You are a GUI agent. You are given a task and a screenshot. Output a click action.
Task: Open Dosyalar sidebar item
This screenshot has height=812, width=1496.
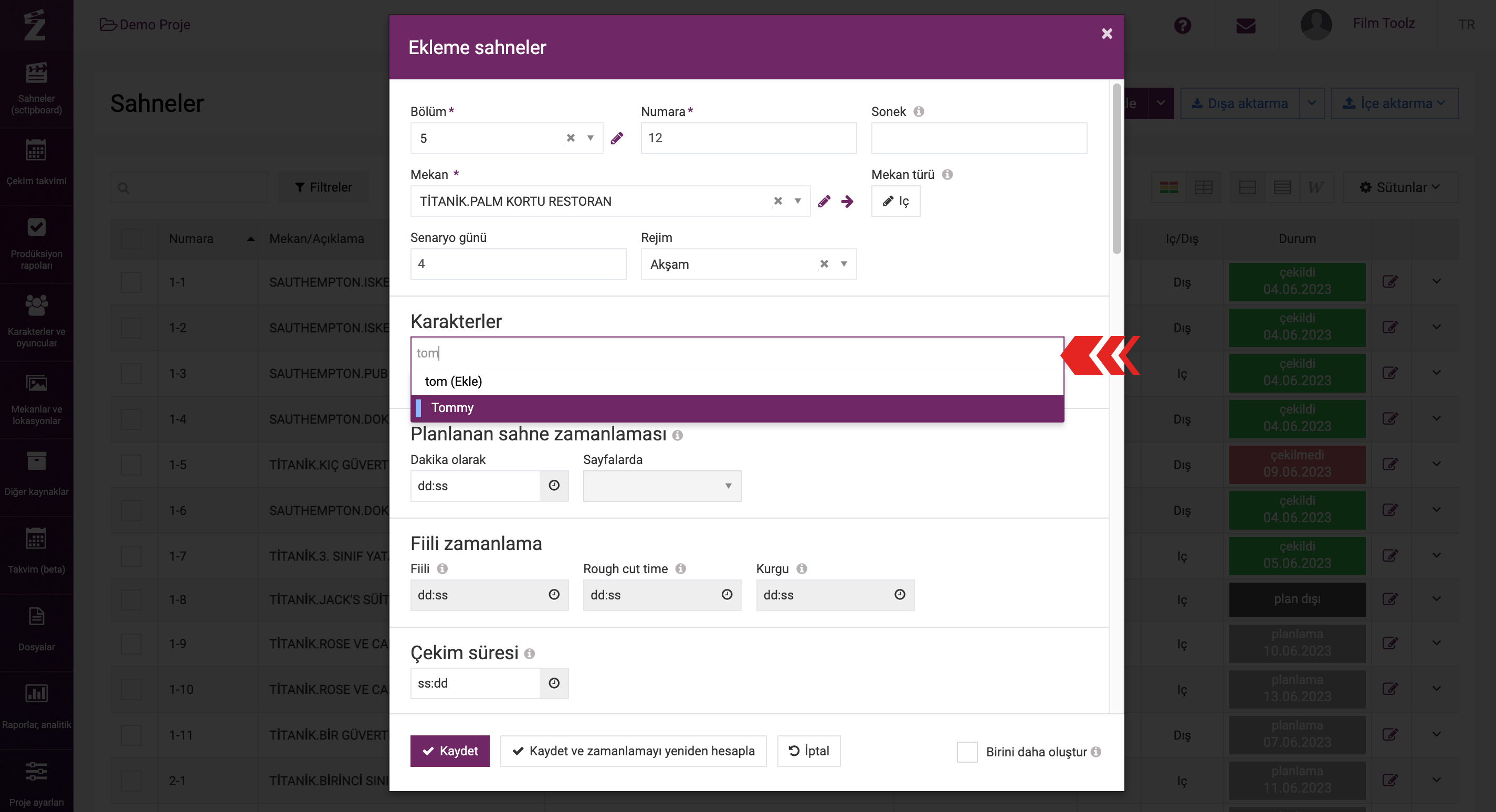point(37,630)
